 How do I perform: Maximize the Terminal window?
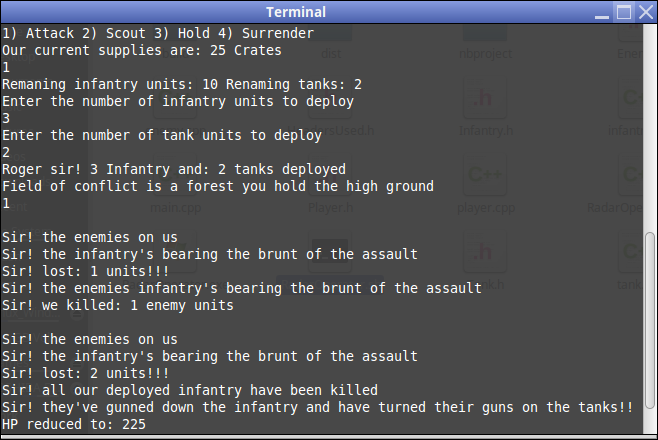tap(623, 12)
